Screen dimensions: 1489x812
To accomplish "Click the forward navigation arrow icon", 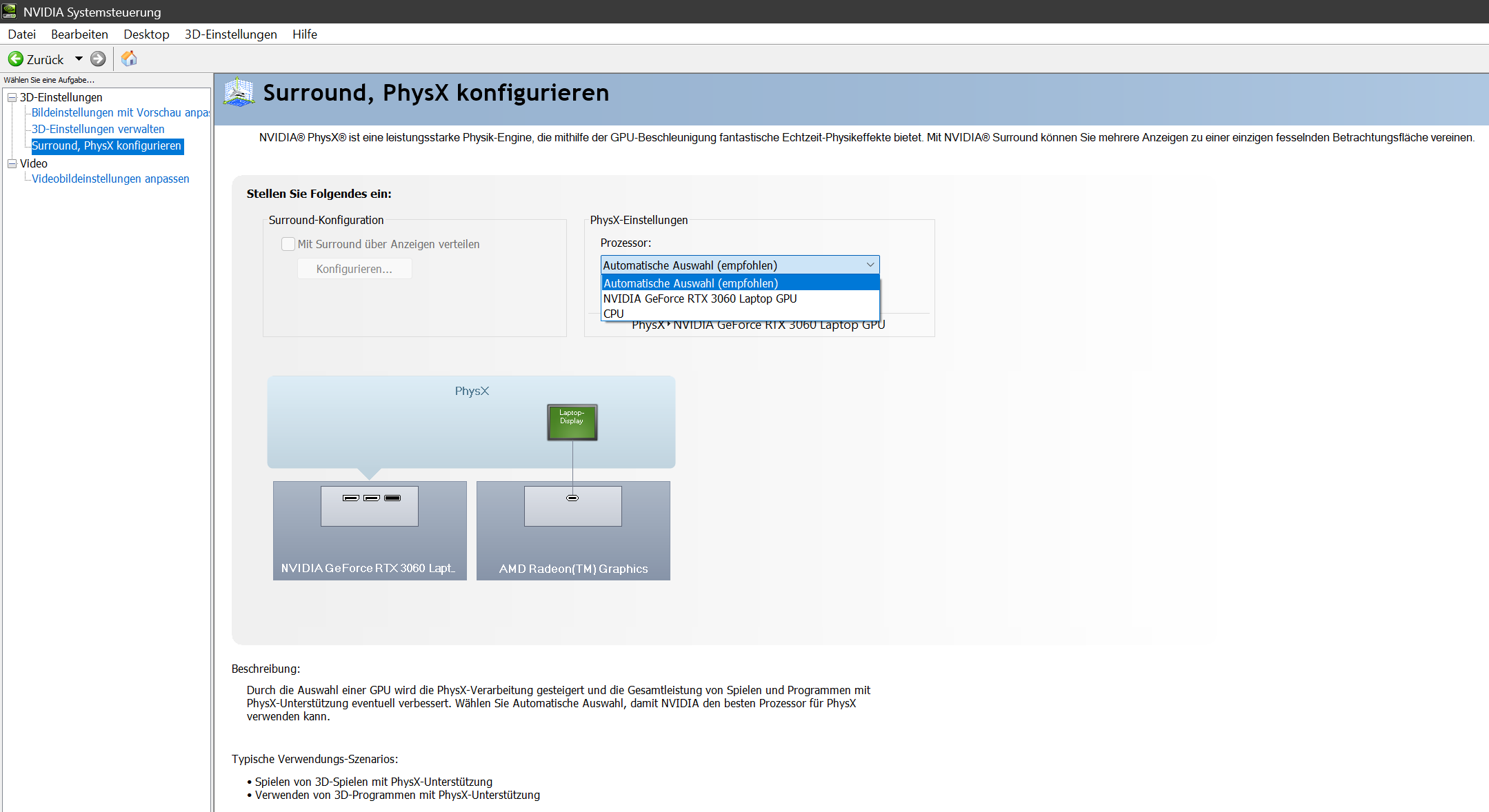I will tap(99, 59).
